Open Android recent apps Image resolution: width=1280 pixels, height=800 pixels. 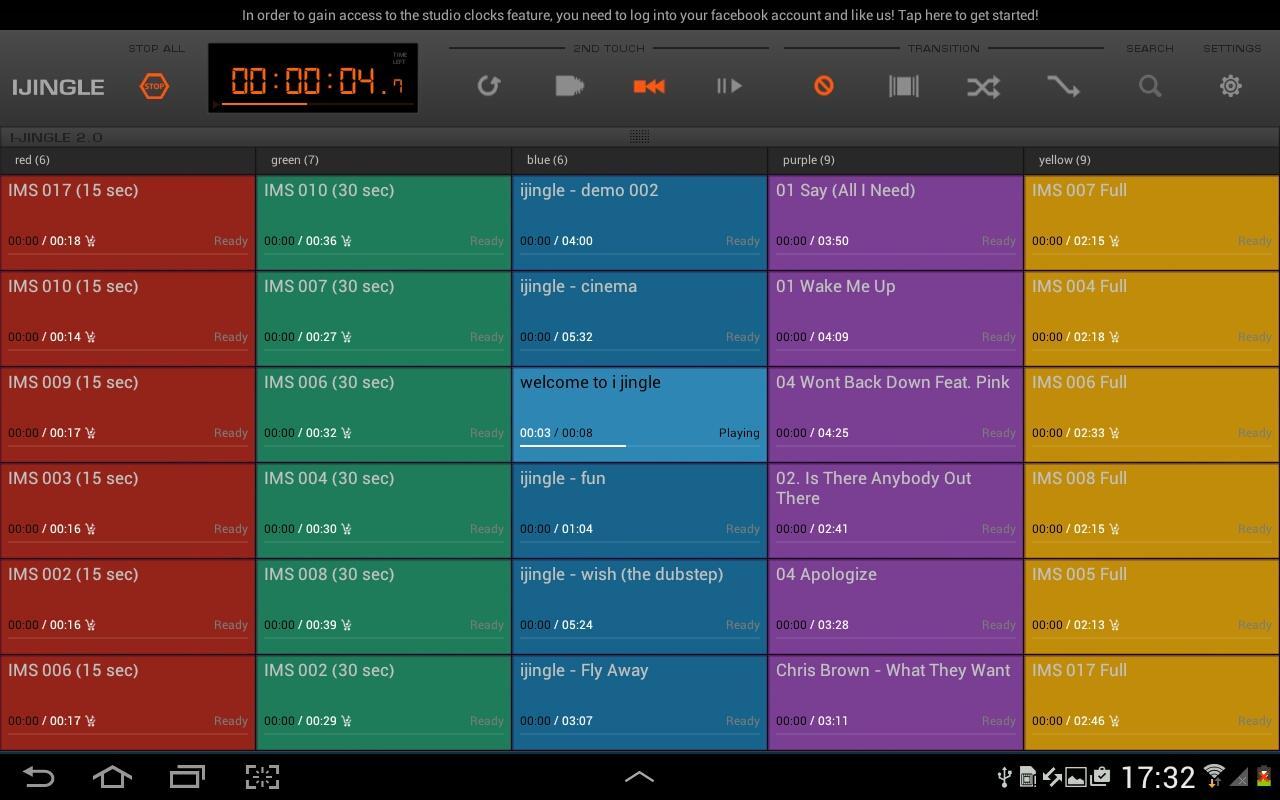click(x=187, y=777)
